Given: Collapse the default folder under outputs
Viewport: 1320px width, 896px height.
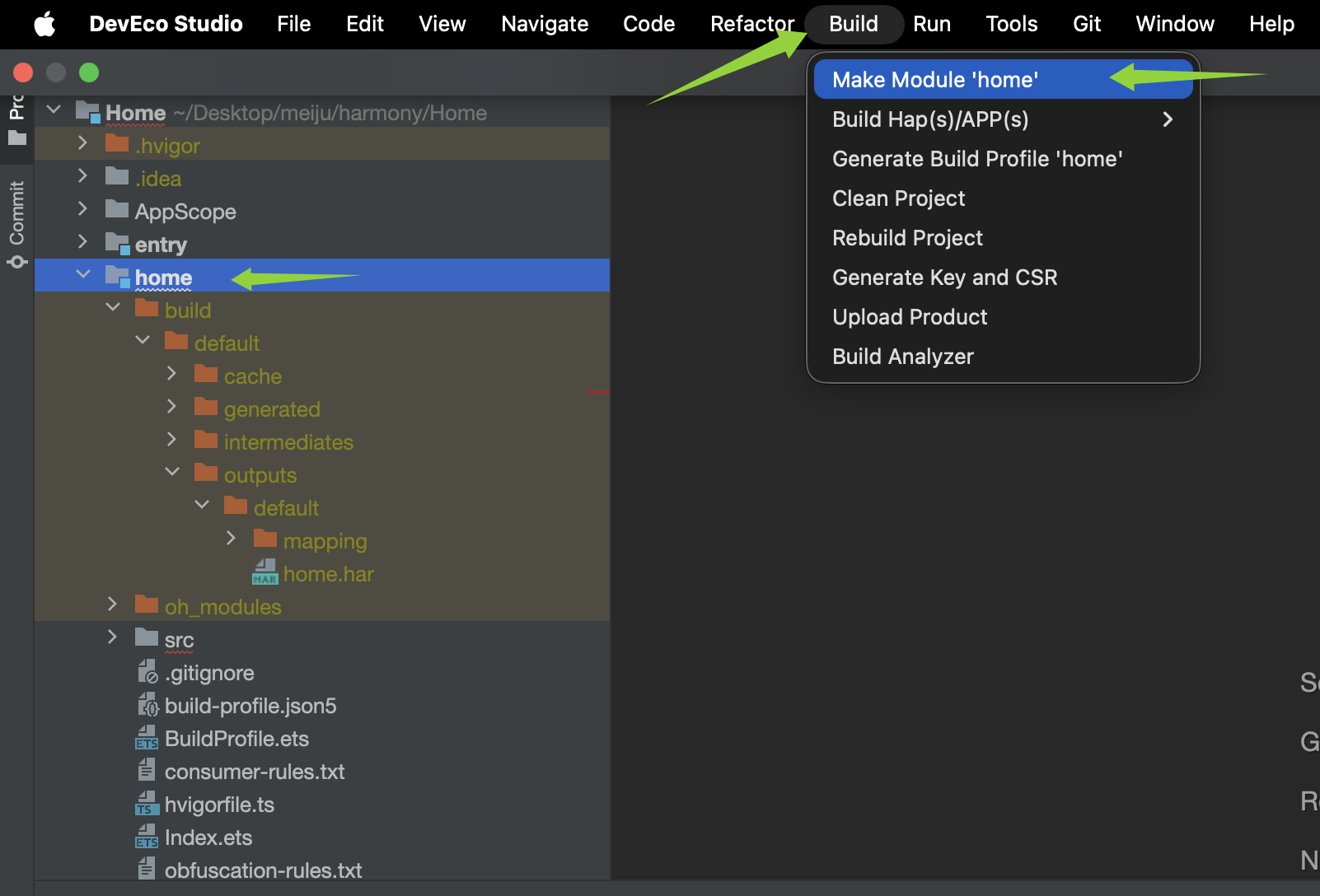Looking at the screenshot, I should tap(202, 505).
